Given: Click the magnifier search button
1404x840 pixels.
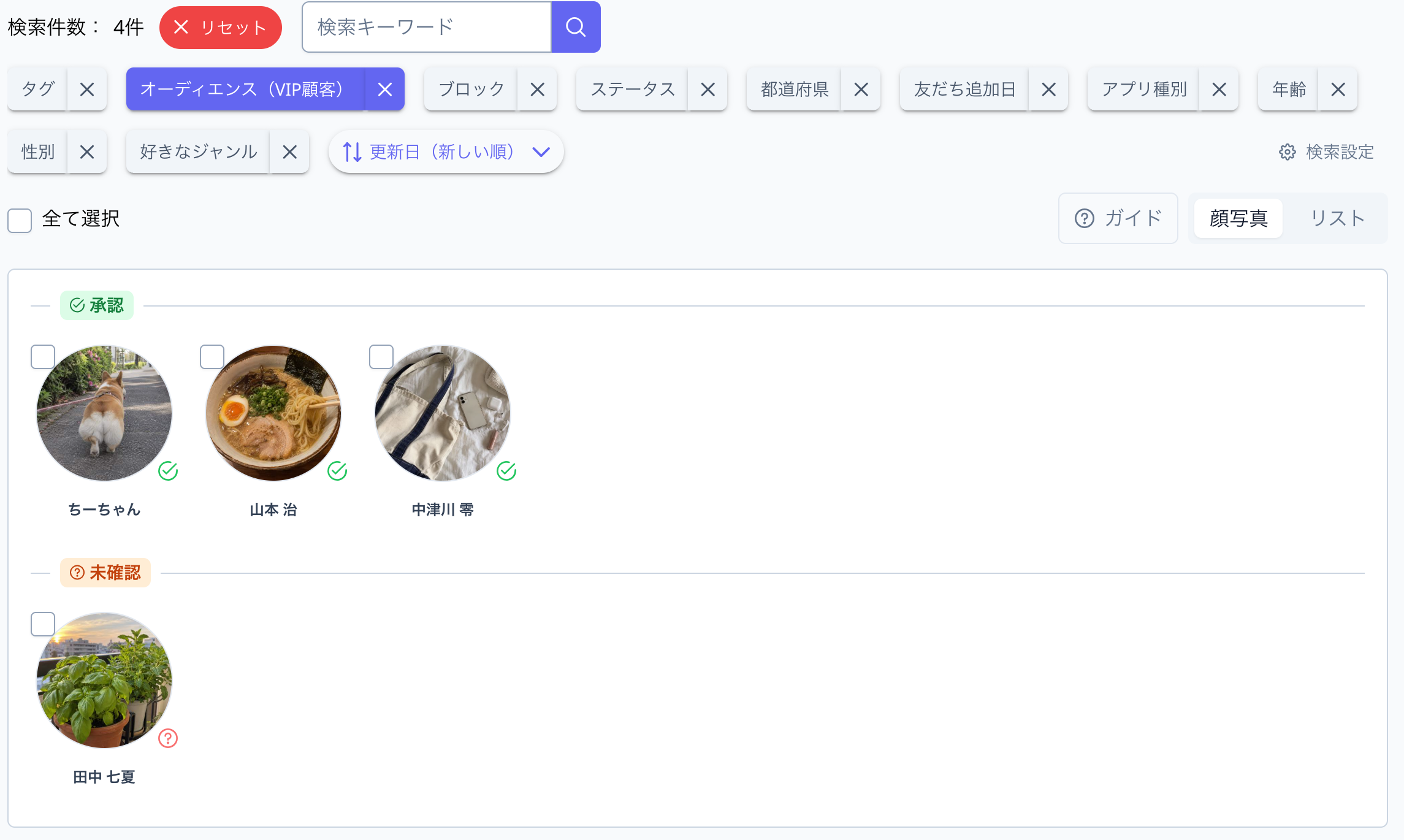Looking at the screenshot, I should [x=576, y=27].
